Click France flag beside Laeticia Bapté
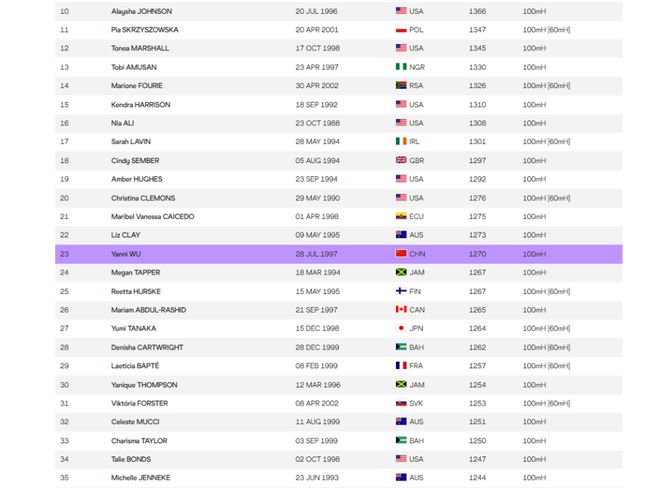This screenshot has height=488, width=660. [x=401, y=366]
